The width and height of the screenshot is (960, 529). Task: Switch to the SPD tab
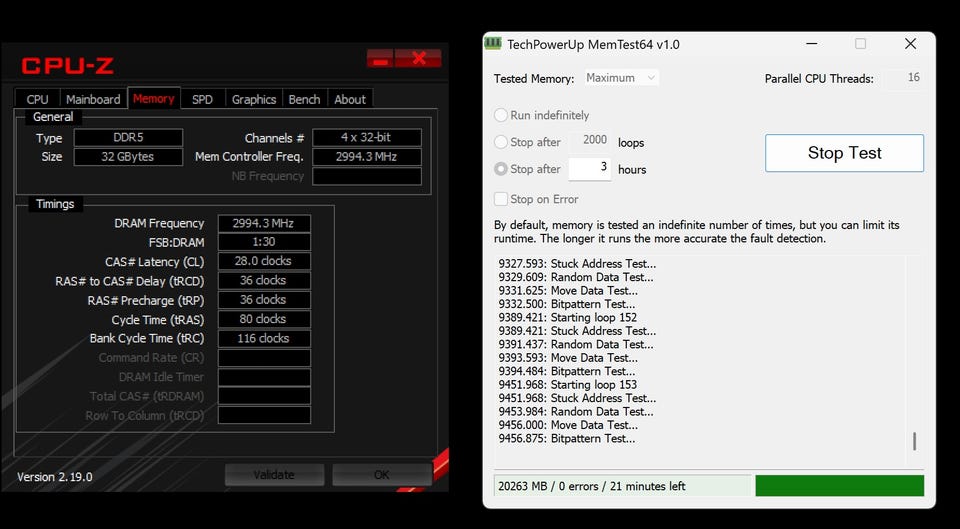pyautogui.click(x=203, y=99)
